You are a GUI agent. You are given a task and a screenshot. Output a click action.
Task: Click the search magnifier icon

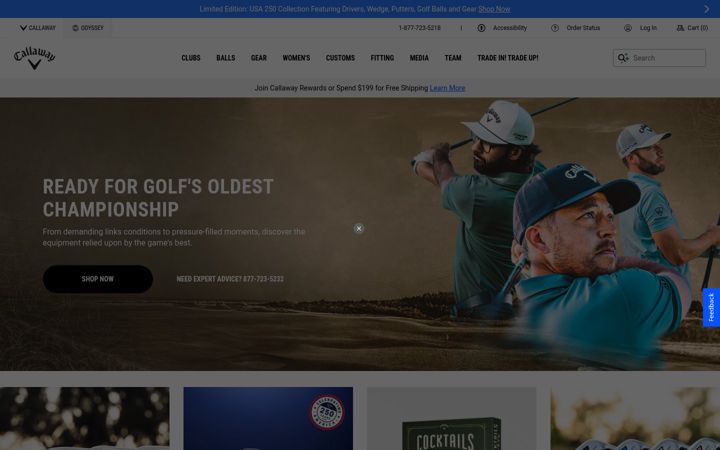tap(623, 58)
